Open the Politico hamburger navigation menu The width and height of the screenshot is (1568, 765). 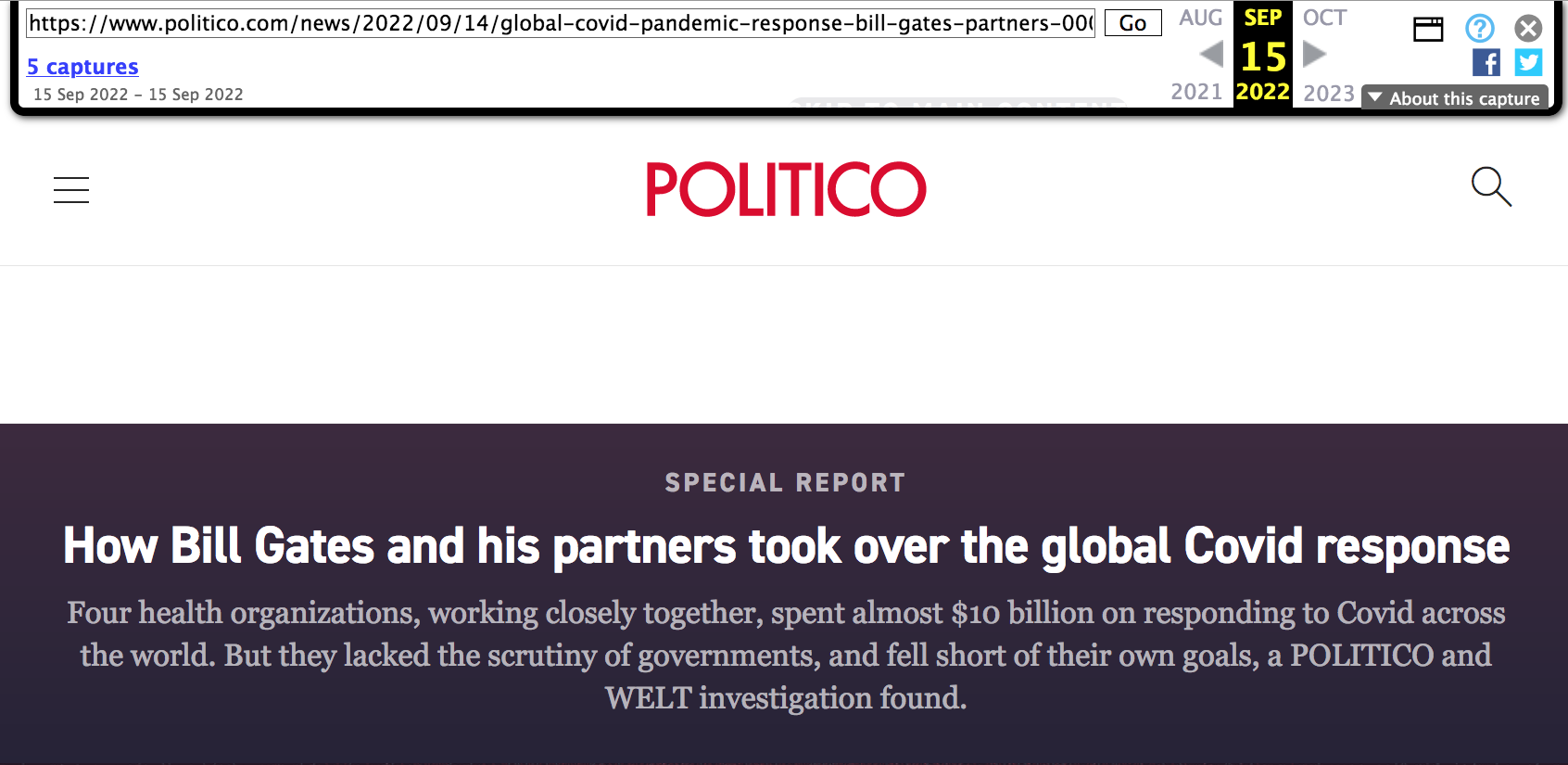[x=71, y=190]
